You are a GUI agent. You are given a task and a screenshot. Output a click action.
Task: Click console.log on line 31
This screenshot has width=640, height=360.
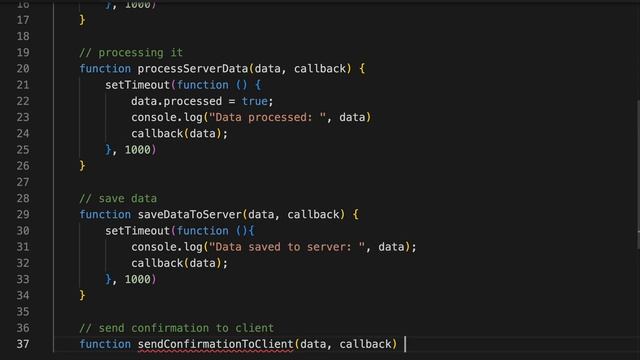(167, 247)
